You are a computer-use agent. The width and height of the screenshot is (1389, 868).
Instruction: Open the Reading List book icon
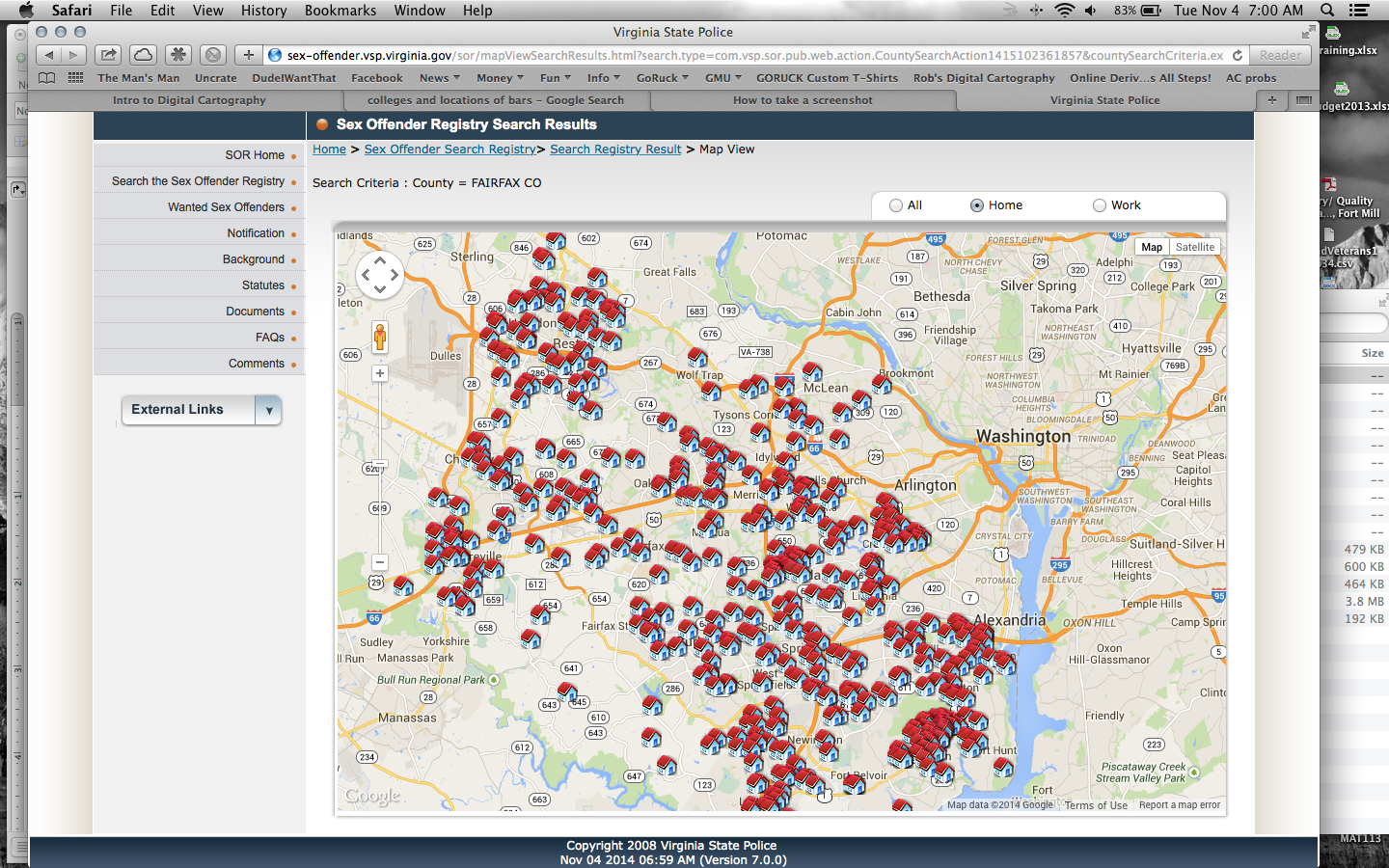[46, 78]
